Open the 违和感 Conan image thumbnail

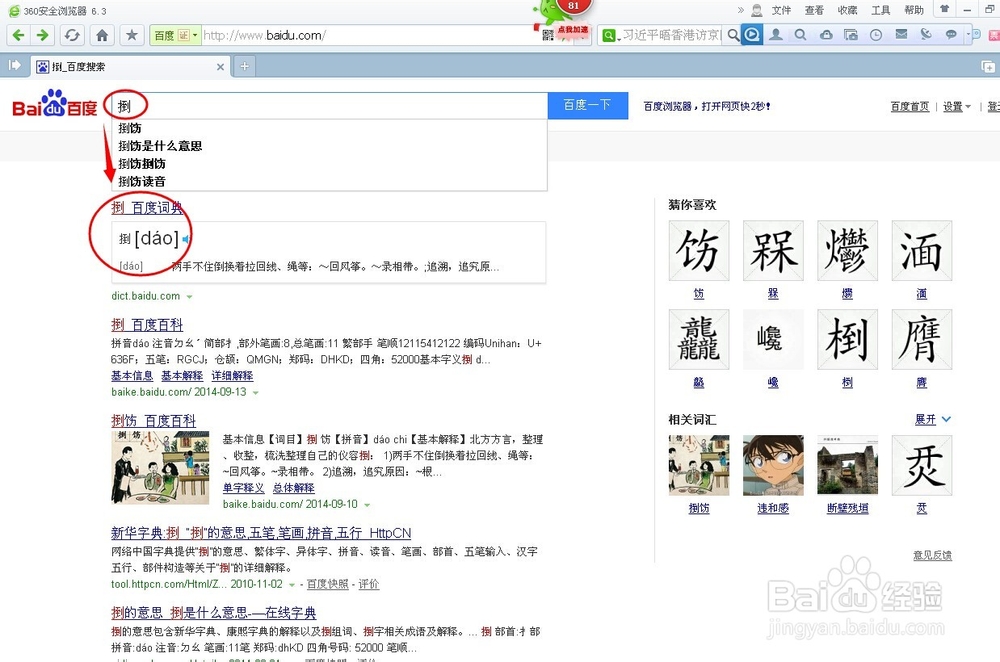coord(773,465)
